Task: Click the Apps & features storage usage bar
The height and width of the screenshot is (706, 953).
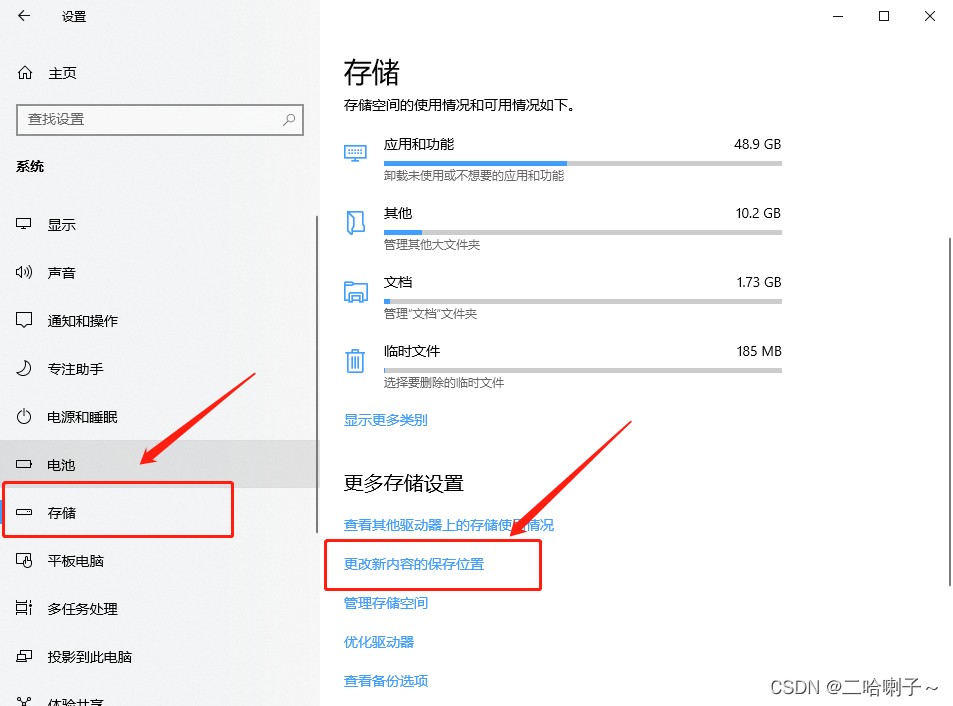Action: click(582, 162)
